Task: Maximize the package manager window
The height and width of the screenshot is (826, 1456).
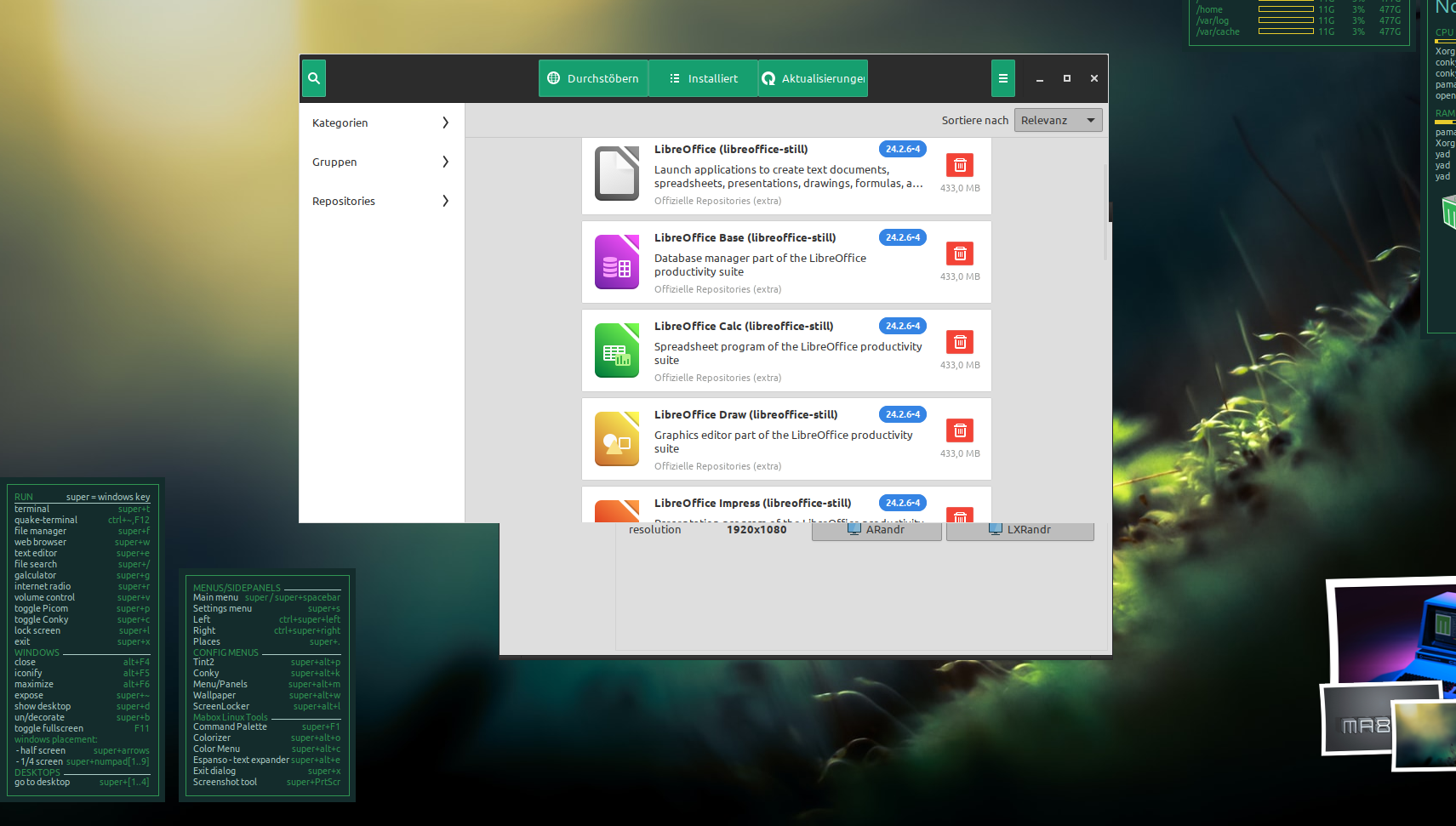Action: click(1067, 78)
